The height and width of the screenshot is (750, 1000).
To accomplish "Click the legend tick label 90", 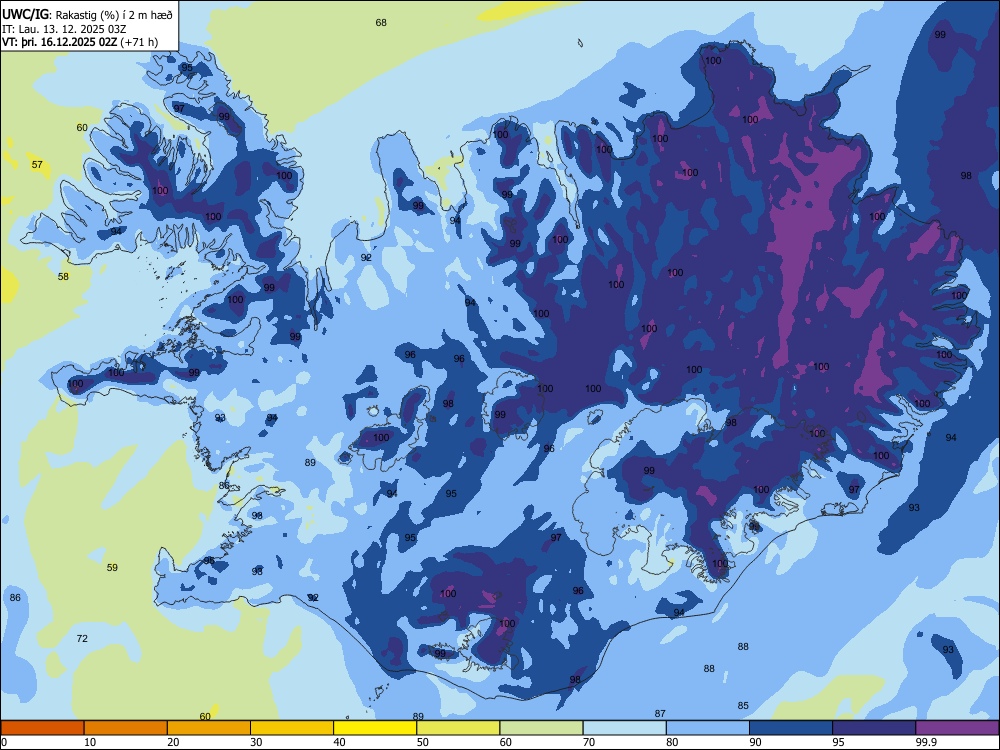I will (x=756, y=742).
